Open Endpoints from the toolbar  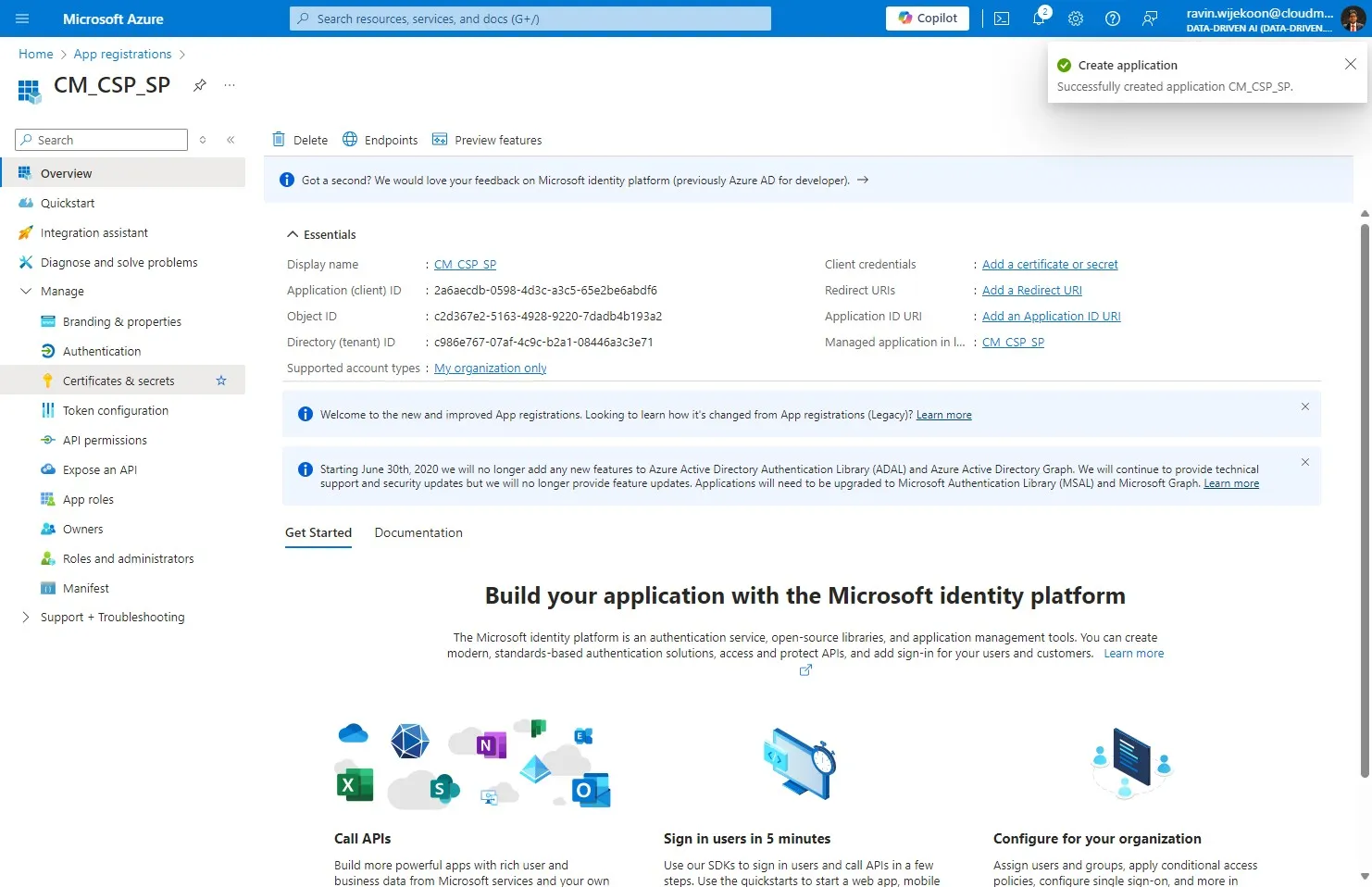pyautogui.click(x=380, y=140)
